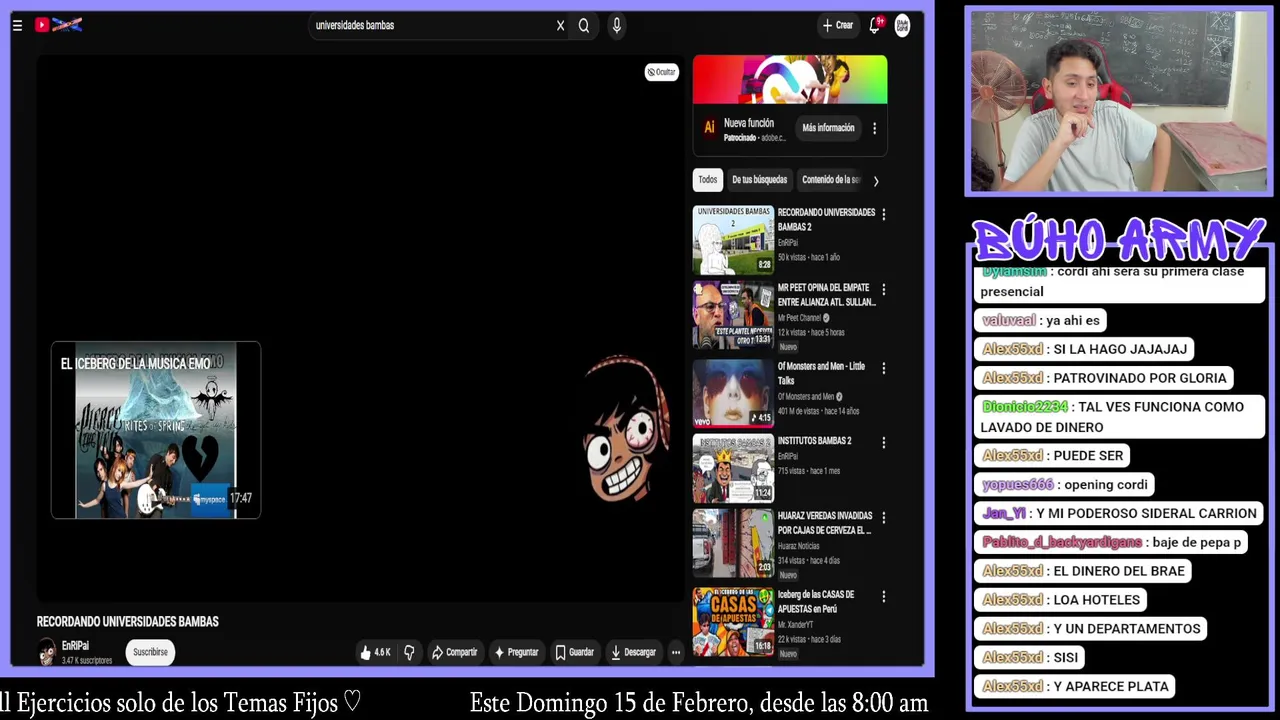Screen dimensions: 1280x720
Task: Select the 'Contenido de la ser...' chip
Action: click(831, 180)
